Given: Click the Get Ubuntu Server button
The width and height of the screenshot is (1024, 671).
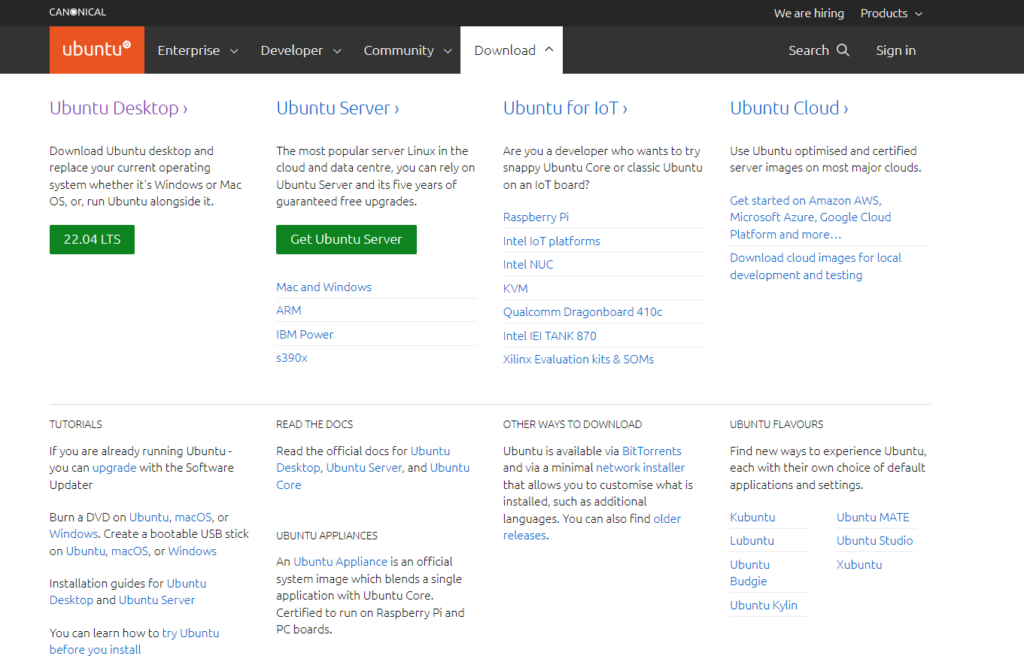Looking at the screenshot, I should click(346, 240).
